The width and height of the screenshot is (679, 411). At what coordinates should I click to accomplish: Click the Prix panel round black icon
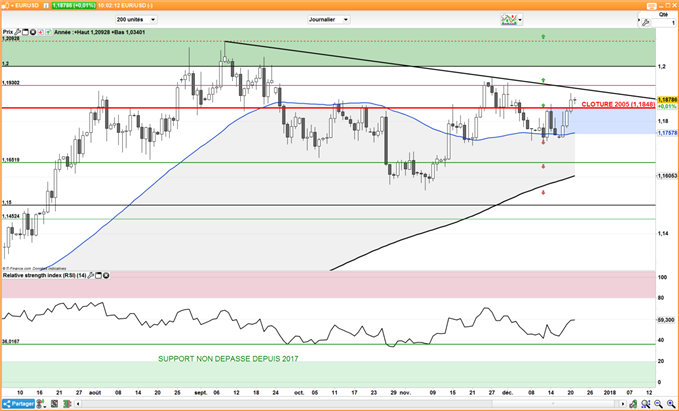point(33,32)
